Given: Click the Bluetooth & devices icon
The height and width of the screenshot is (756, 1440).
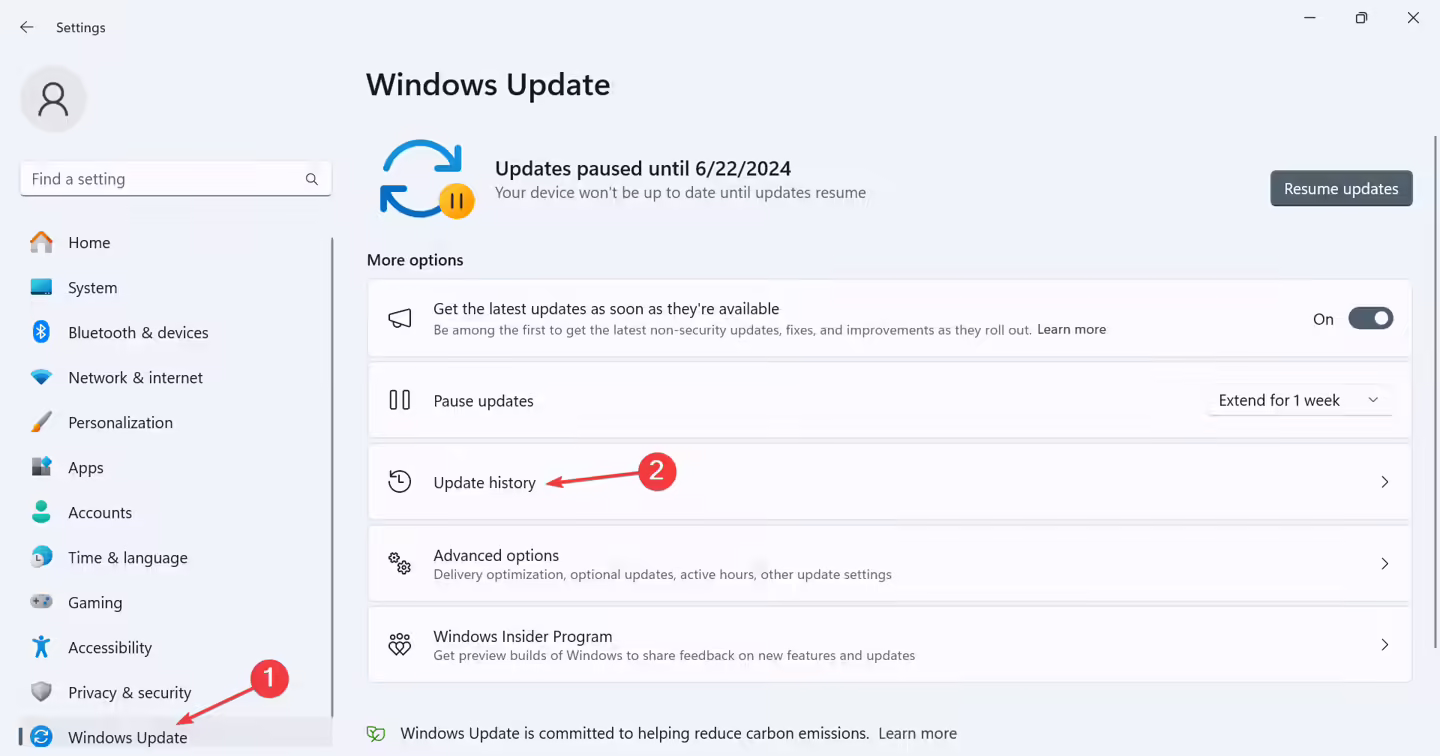Looking at the screenshot, I should [41, 332].
